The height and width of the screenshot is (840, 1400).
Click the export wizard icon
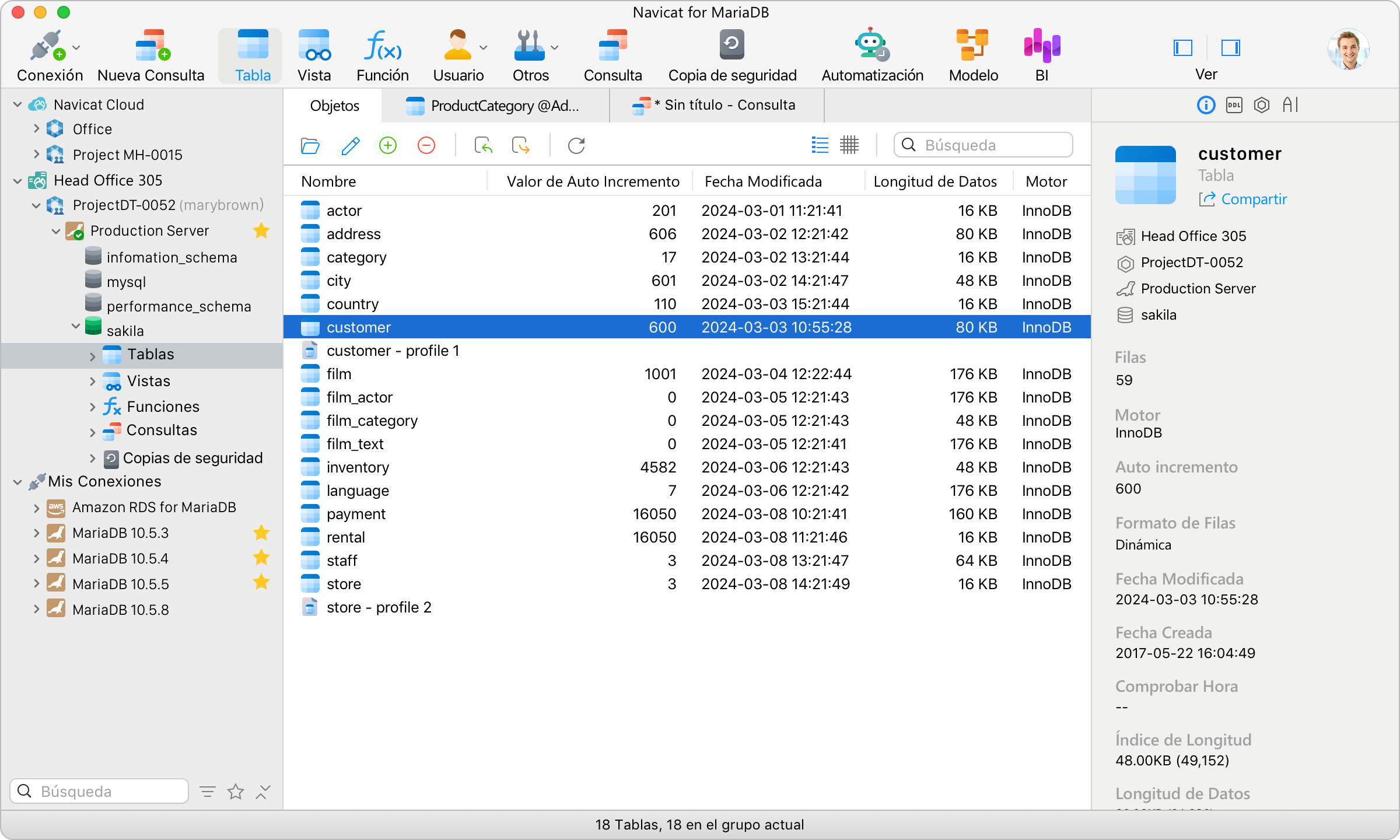[520, 145]
